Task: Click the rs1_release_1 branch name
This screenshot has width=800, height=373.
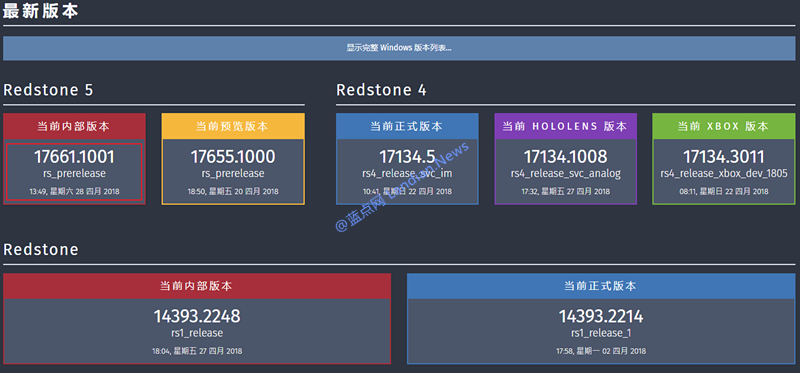Action: [601, 333]
